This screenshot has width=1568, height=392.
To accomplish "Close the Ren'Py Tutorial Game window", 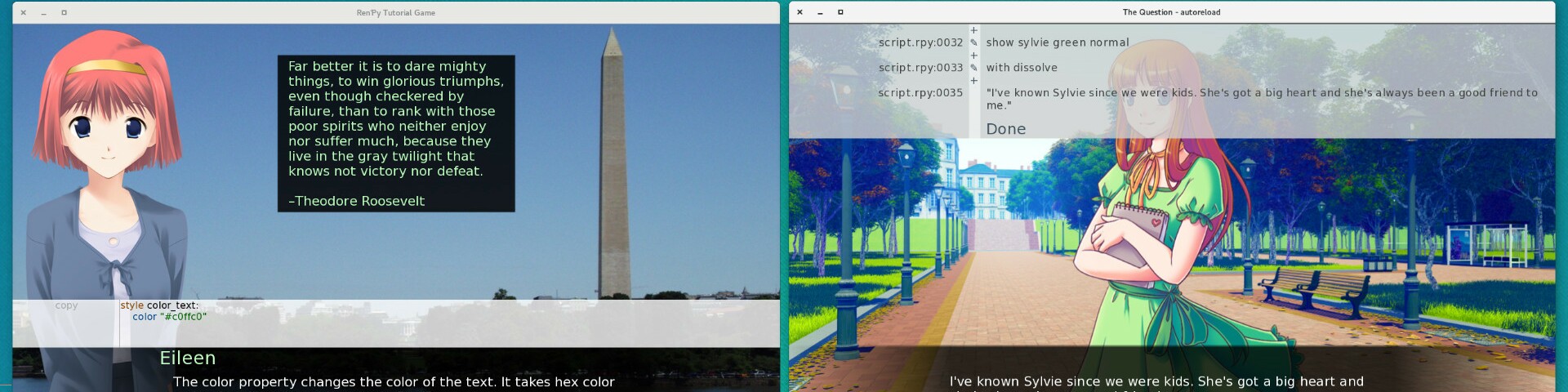I will click(23, 13).
